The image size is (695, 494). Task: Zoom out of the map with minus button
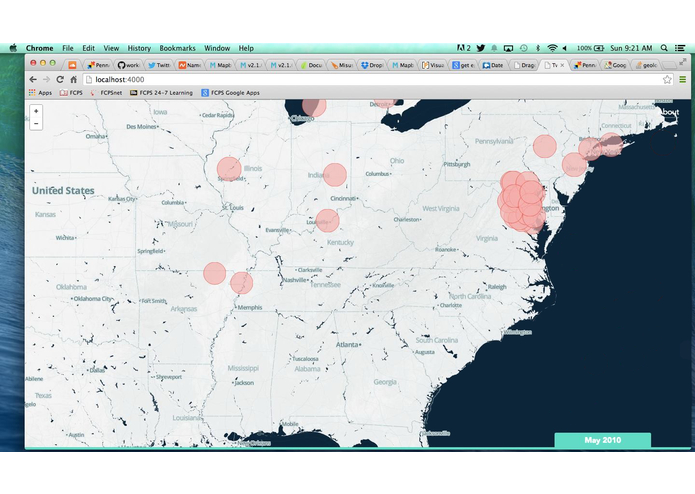click(x=36, y=124)
